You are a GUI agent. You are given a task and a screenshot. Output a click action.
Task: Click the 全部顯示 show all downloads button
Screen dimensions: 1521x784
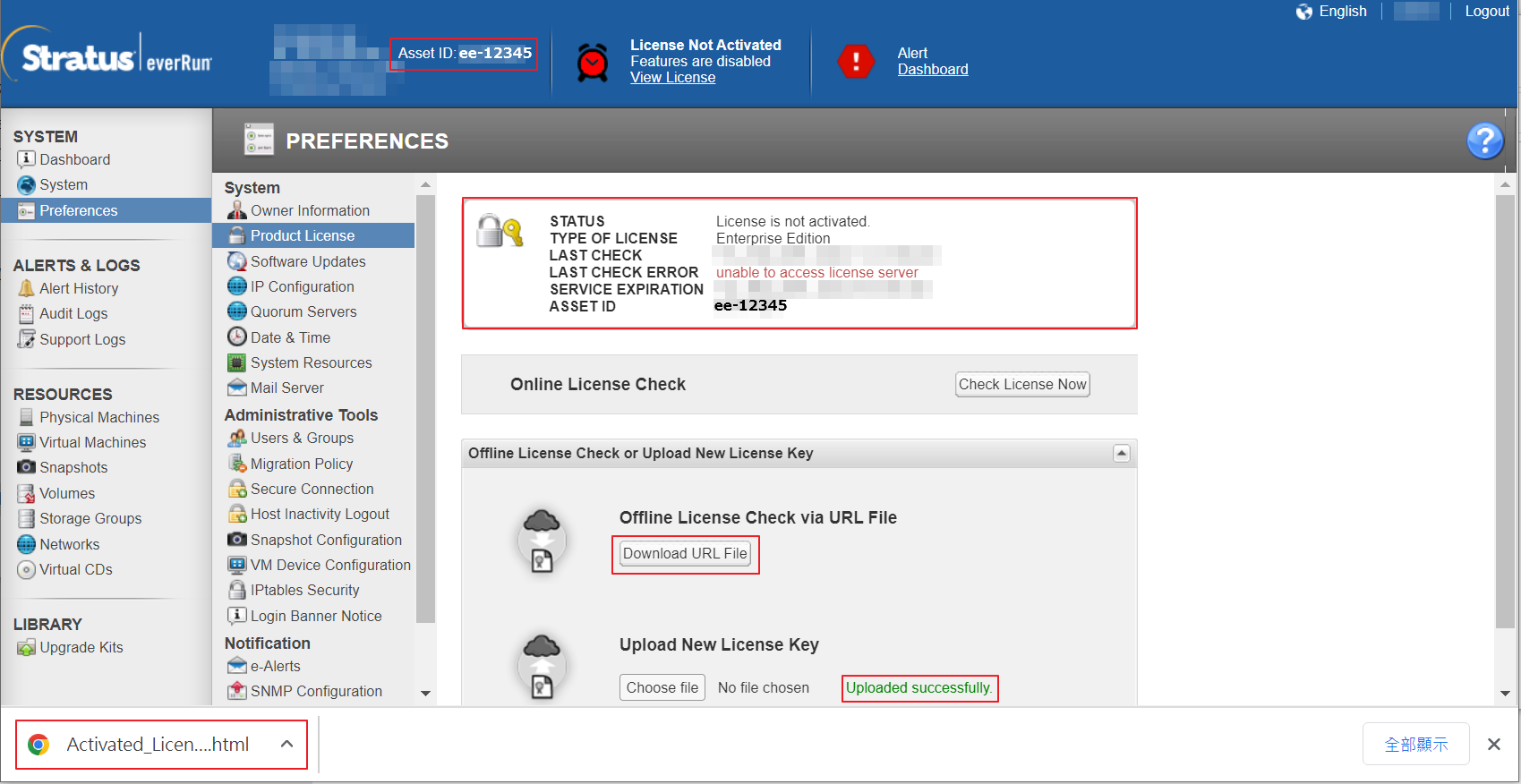(1416, 744)
